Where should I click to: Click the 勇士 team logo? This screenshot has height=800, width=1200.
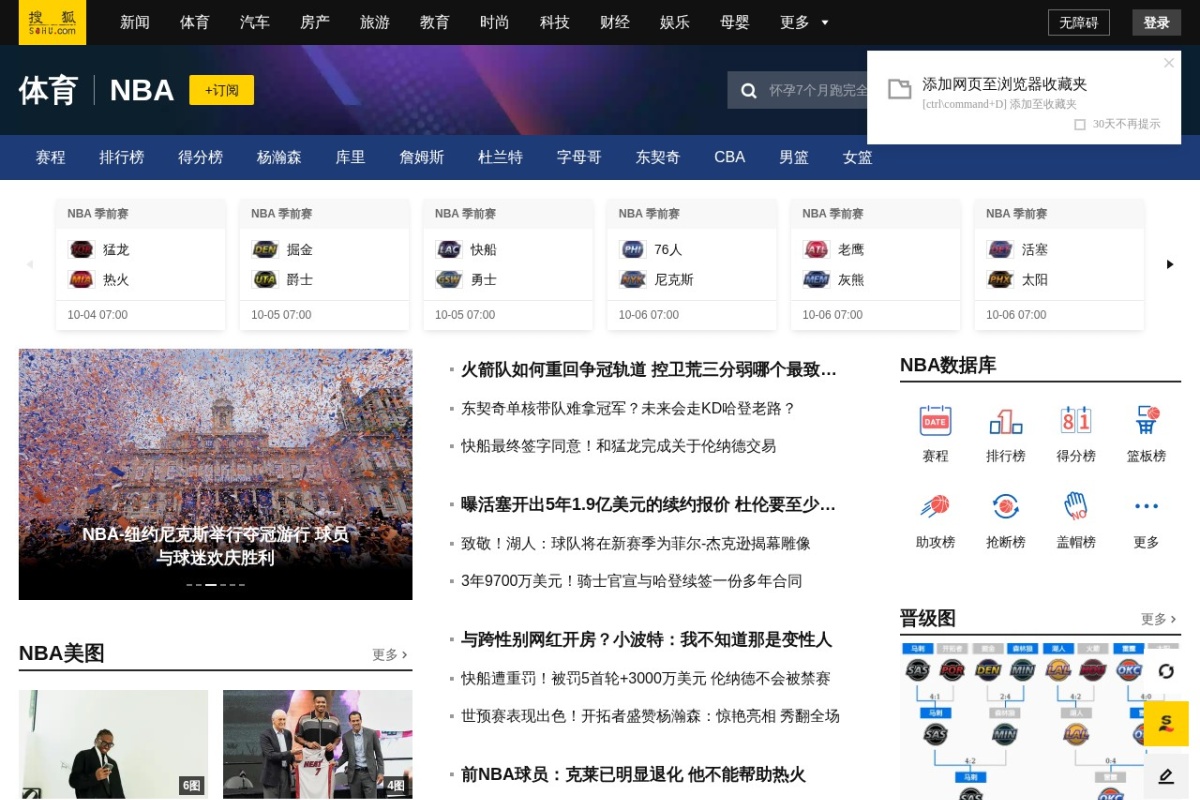449,279
